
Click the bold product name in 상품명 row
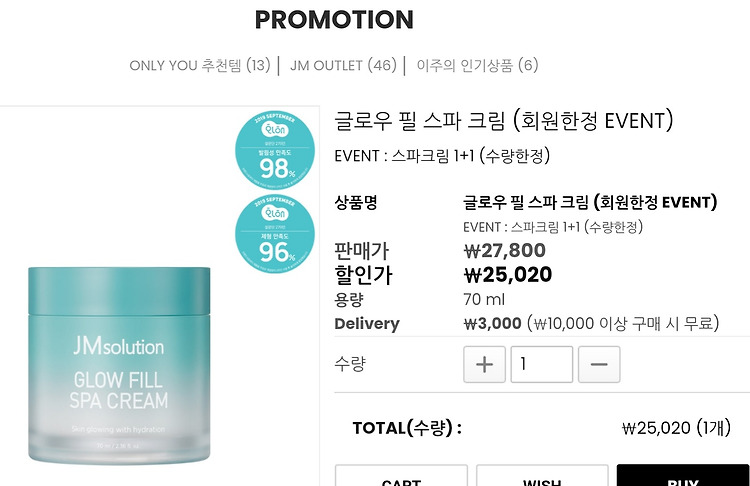click(590, 202)
